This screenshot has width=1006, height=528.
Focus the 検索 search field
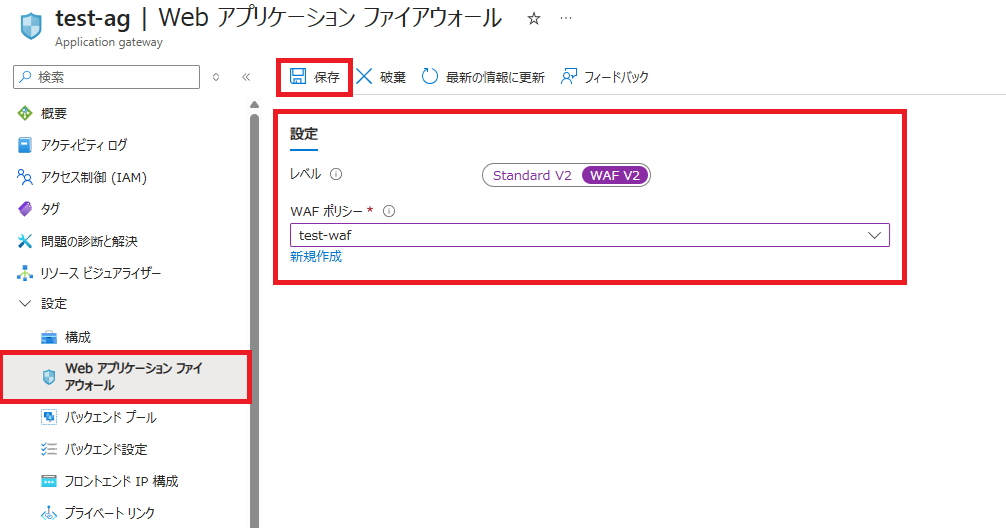click(107, 77)
